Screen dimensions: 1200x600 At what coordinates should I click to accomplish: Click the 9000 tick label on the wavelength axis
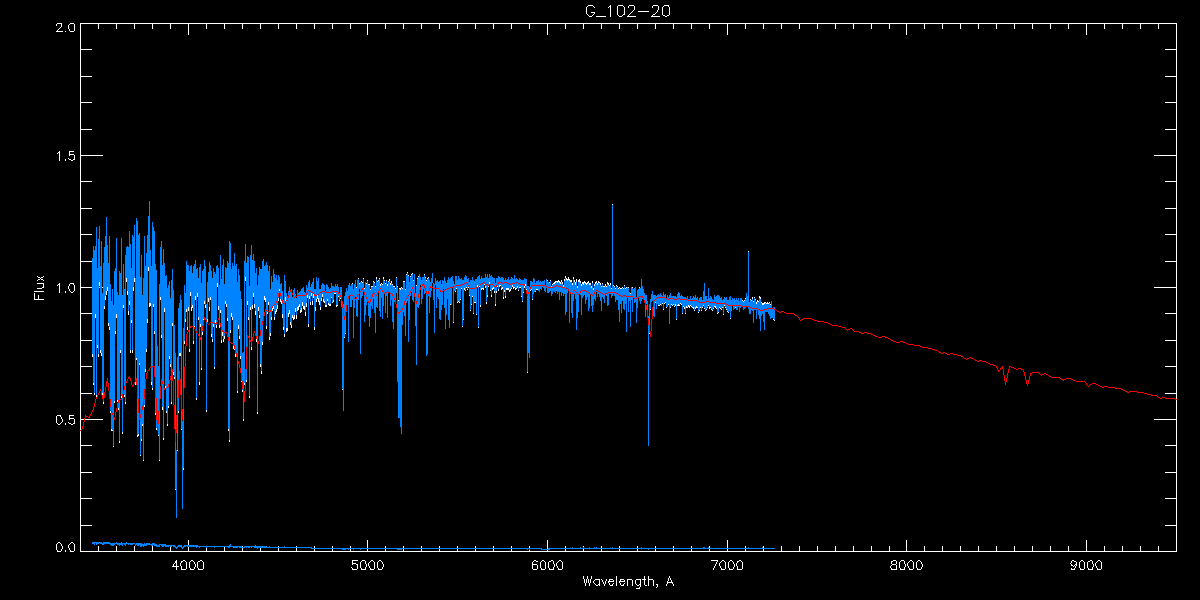(x=1086, y=565)
